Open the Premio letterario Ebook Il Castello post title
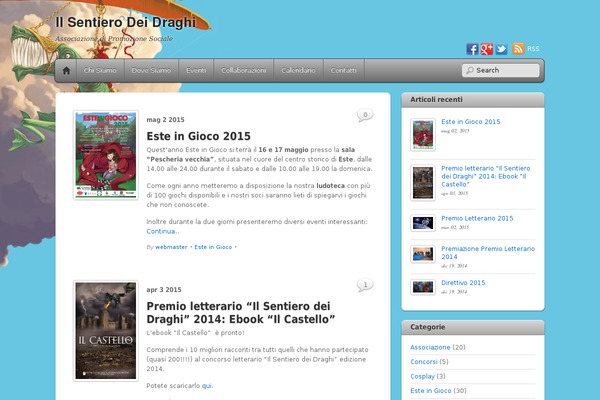Screen dimensions: 600x400 coord(241,313)
